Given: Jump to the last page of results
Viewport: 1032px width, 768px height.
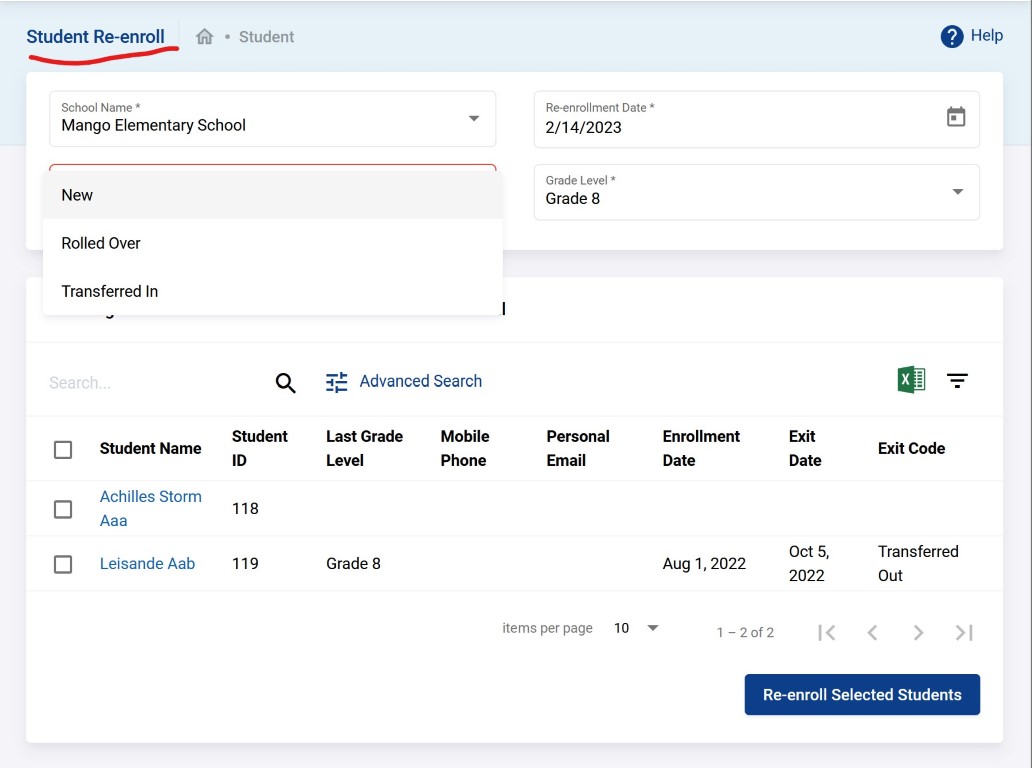Looking at the screenshot, I should (963, 632).
